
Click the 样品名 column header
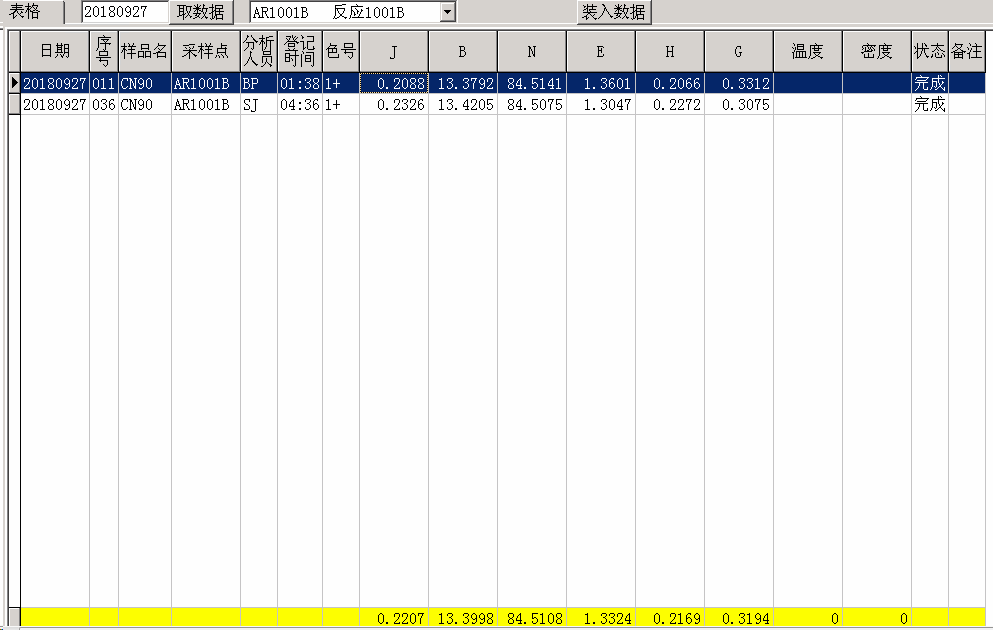point(144,51)
